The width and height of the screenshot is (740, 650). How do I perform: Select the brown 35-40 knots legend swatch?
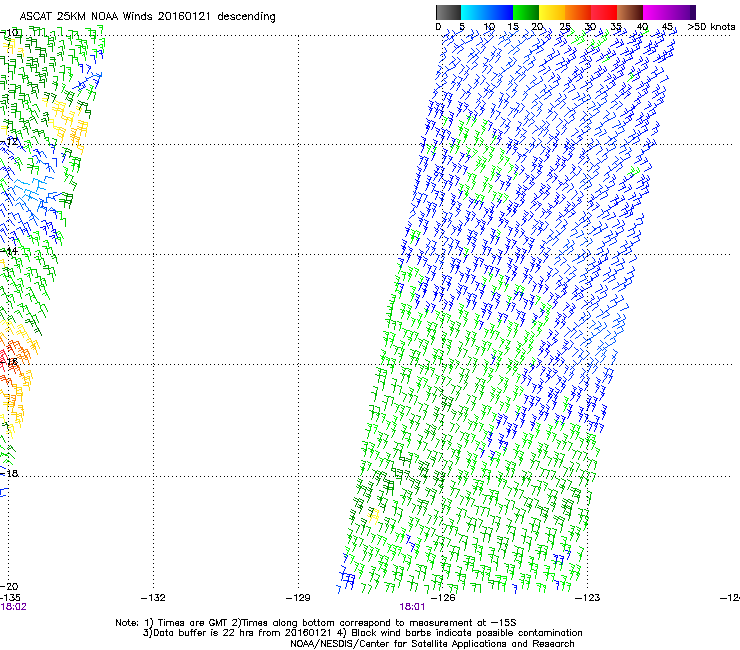click(x=630, y=12)
